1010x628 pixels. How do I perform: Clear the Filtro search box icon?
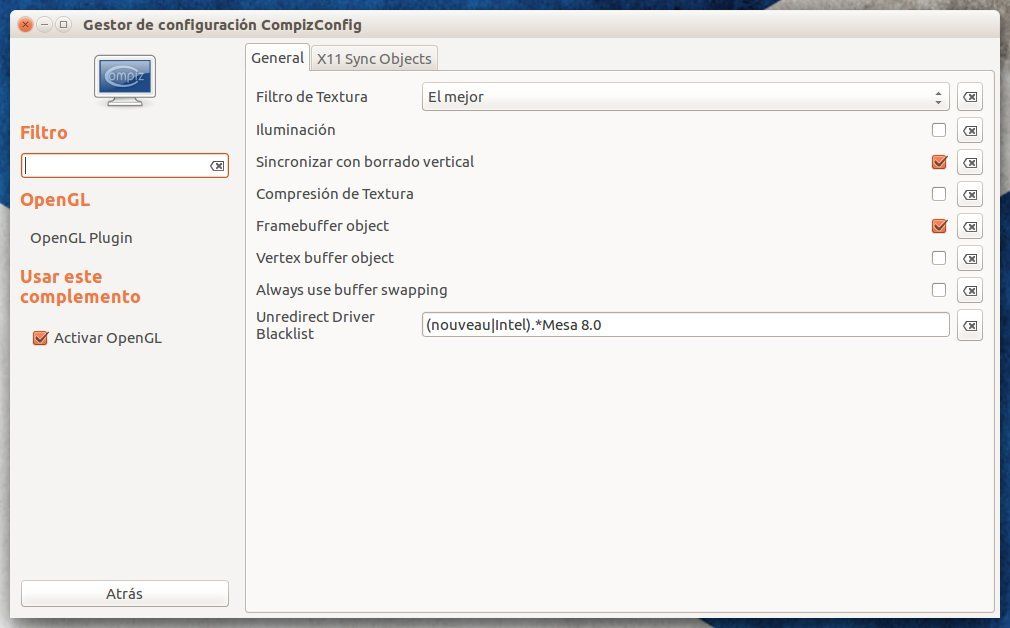[217, 166]
